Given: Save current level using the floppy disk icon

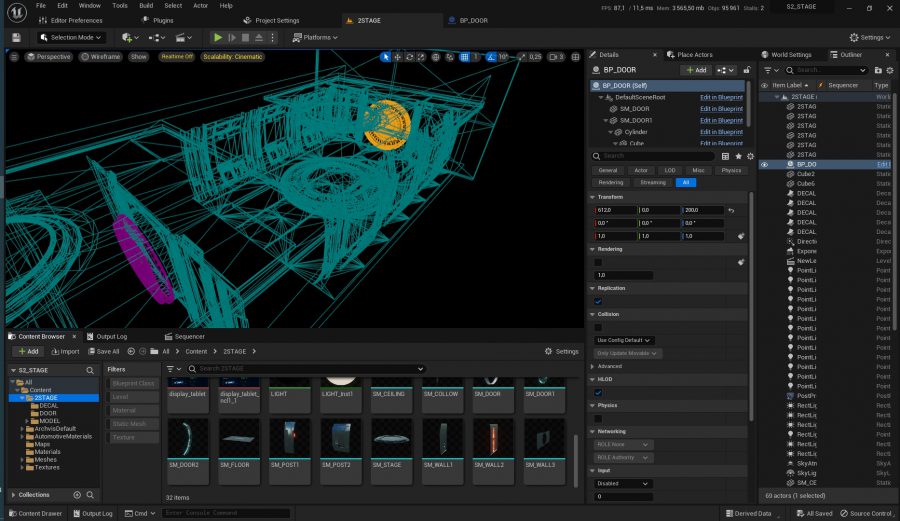Looking at the screenshot, I should point(16,37).
